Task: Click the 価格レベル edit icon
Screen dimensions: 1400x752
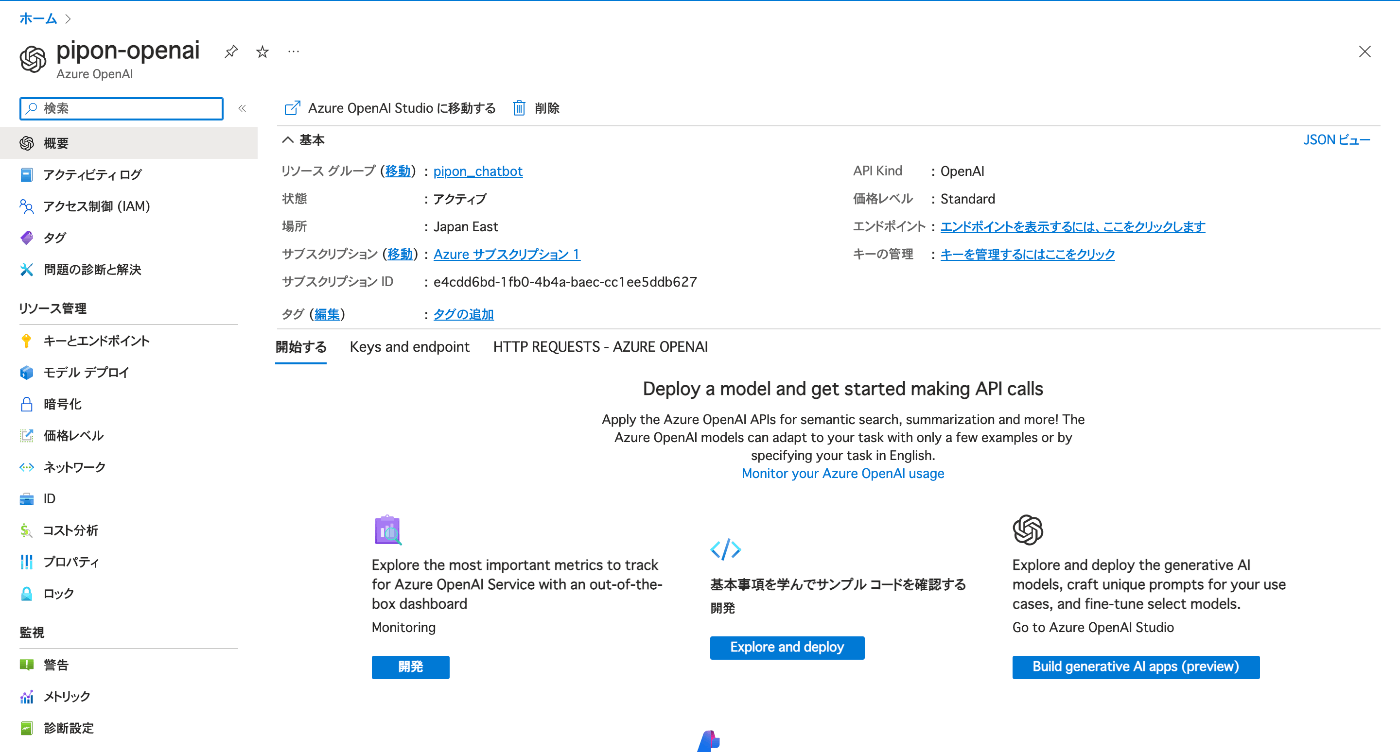Action: pos(27,436)
